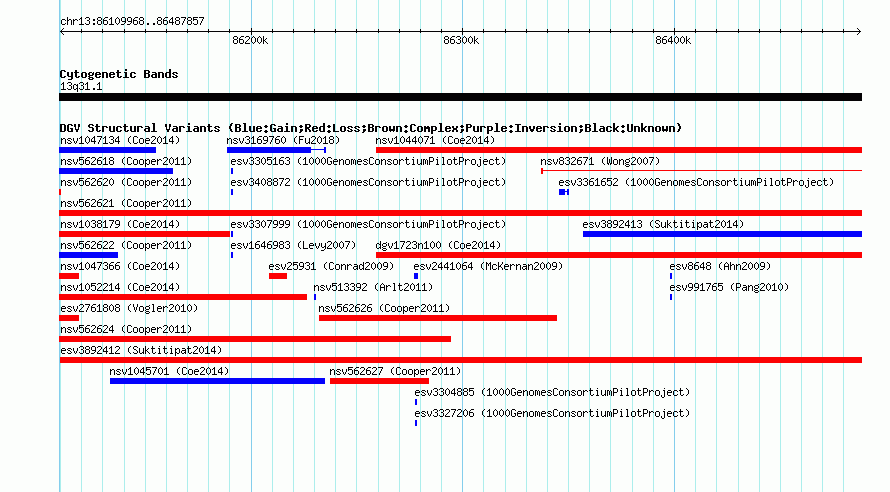Click the blue bar under nsv562618

(116, 171)
